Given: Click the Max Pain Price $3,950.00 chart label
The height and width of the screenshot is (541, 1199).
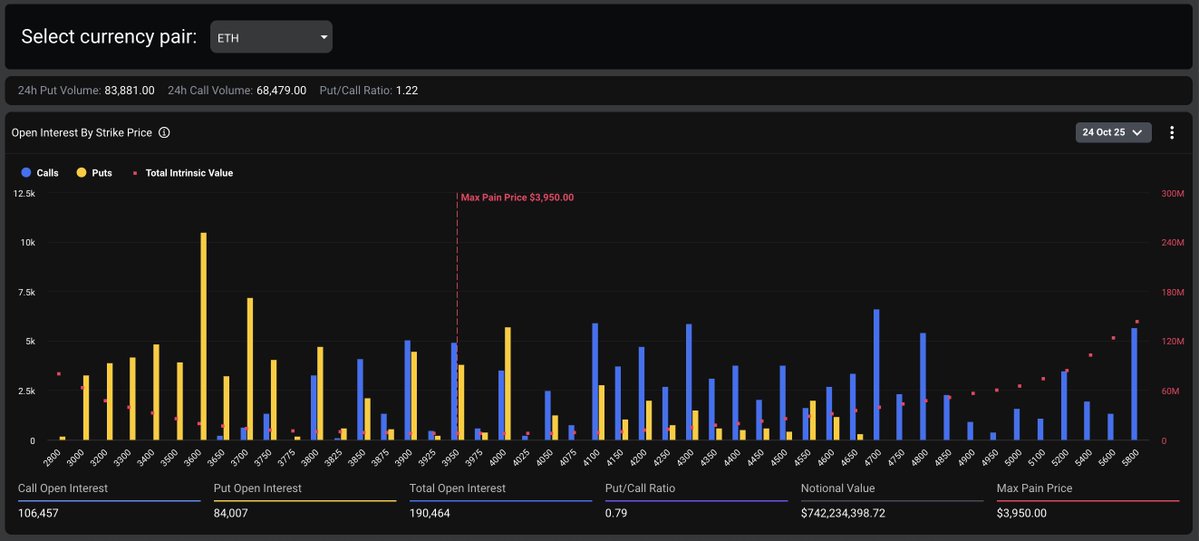Looking at the screenshot, I should [x=517, y=198].
